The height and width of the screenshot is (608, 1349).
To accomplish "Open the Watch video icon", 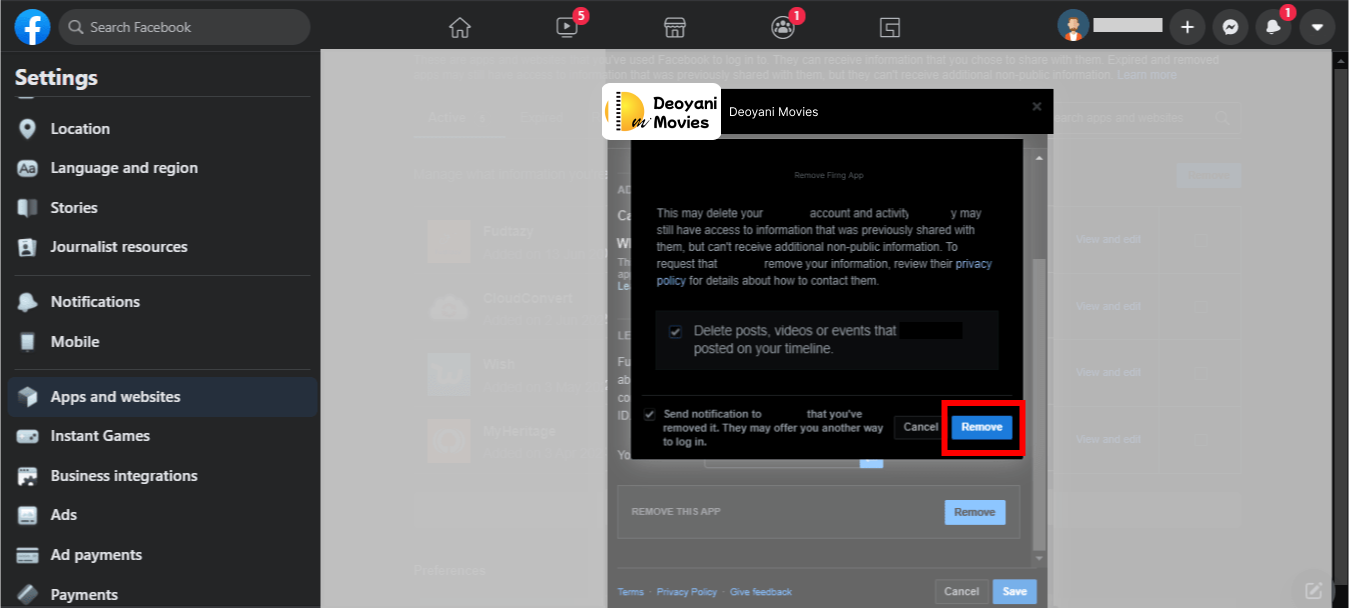I will coord(567,27).
